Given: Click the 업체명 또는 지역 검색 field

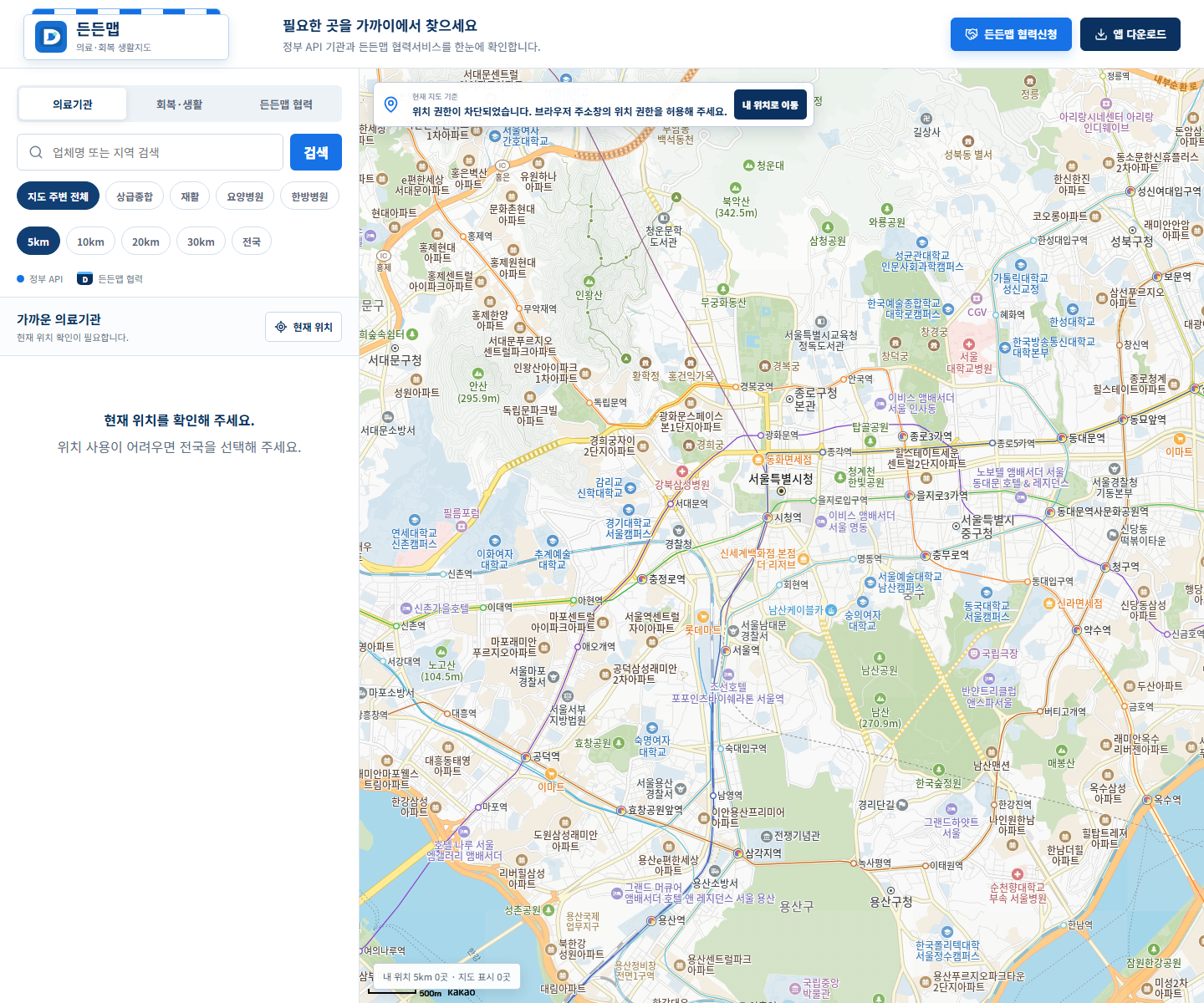Looking at the screenshot, I should coord(150,152).
